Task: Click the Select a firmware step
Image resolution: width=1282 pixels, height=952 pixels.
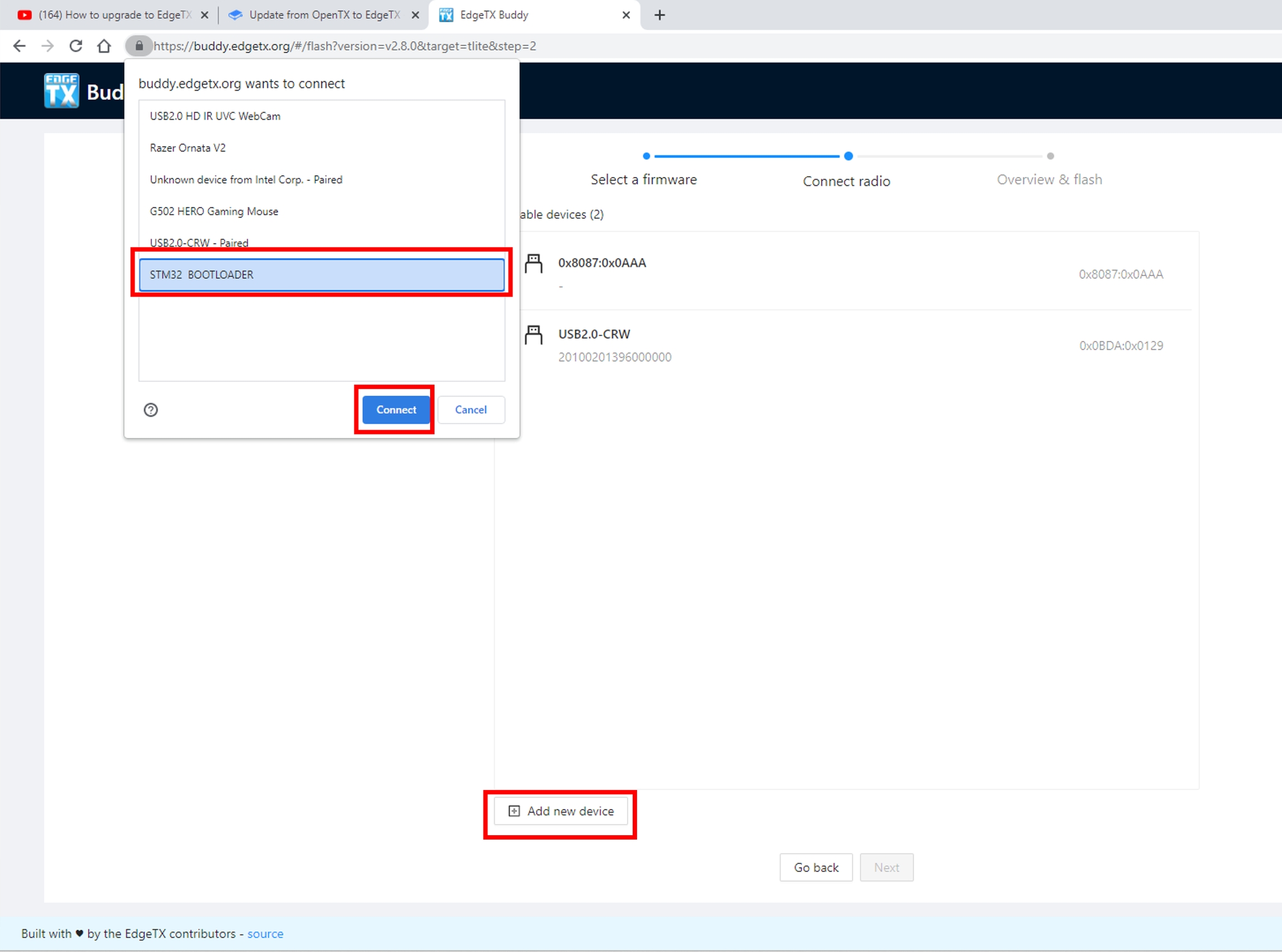Action: (644, 180)
